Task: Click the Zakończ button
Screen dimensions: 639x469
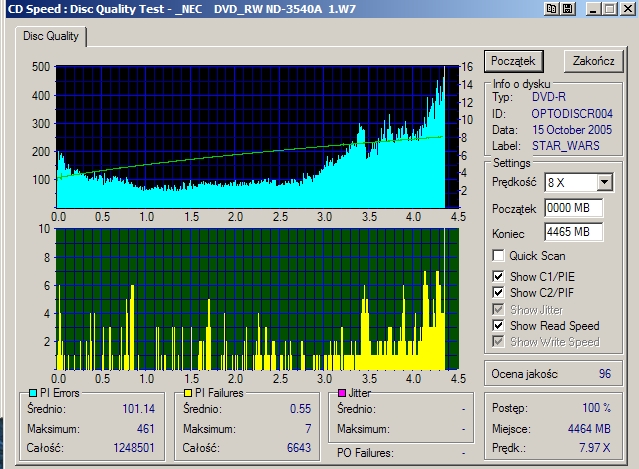Action: click(593, 61)
